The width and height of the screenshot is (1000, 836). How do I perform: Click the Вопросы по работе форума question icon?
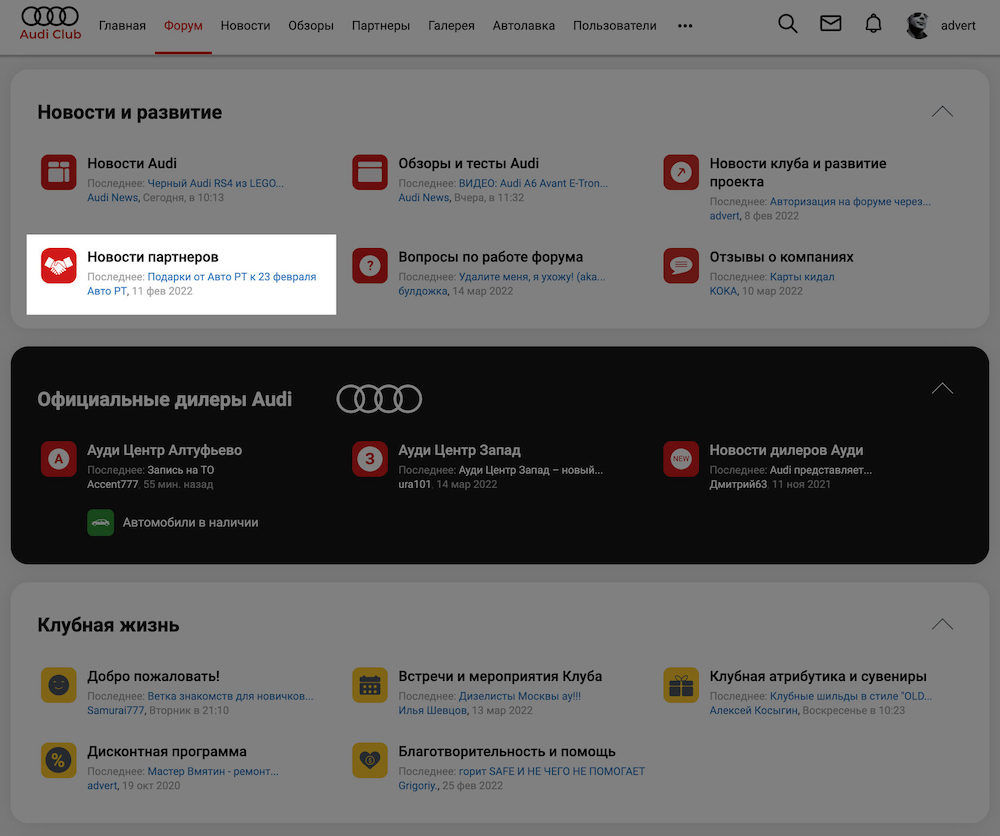370,265
